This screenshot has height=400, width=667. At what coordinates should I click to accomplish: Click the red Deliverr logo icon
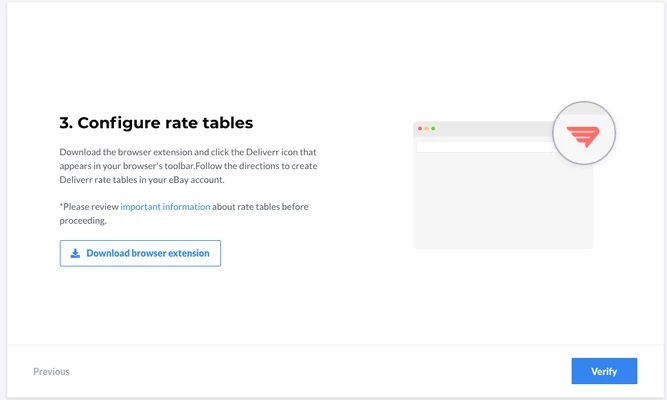click(583, 136)
